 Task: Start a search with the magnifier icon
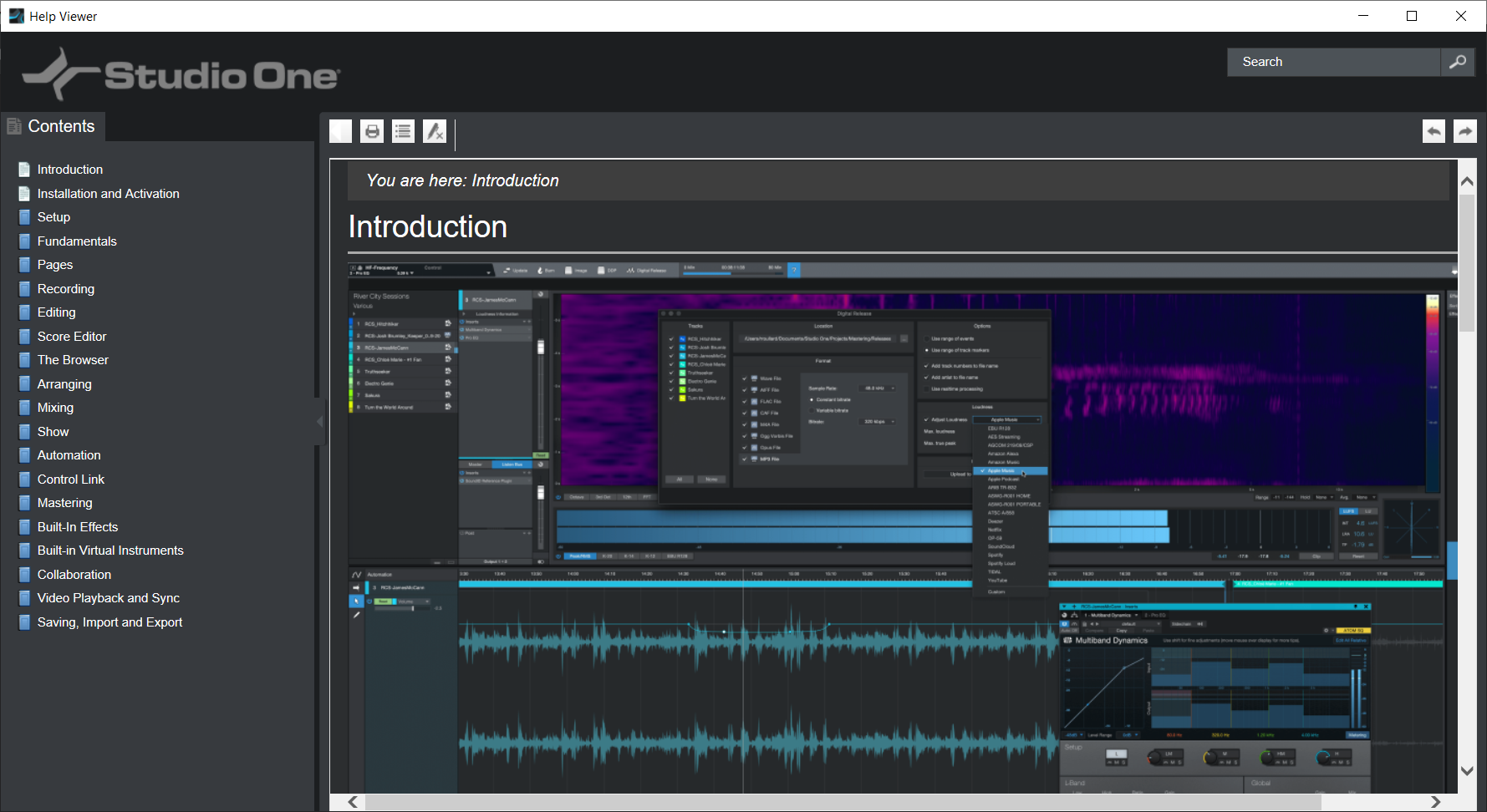click(x=1458, y=61)
